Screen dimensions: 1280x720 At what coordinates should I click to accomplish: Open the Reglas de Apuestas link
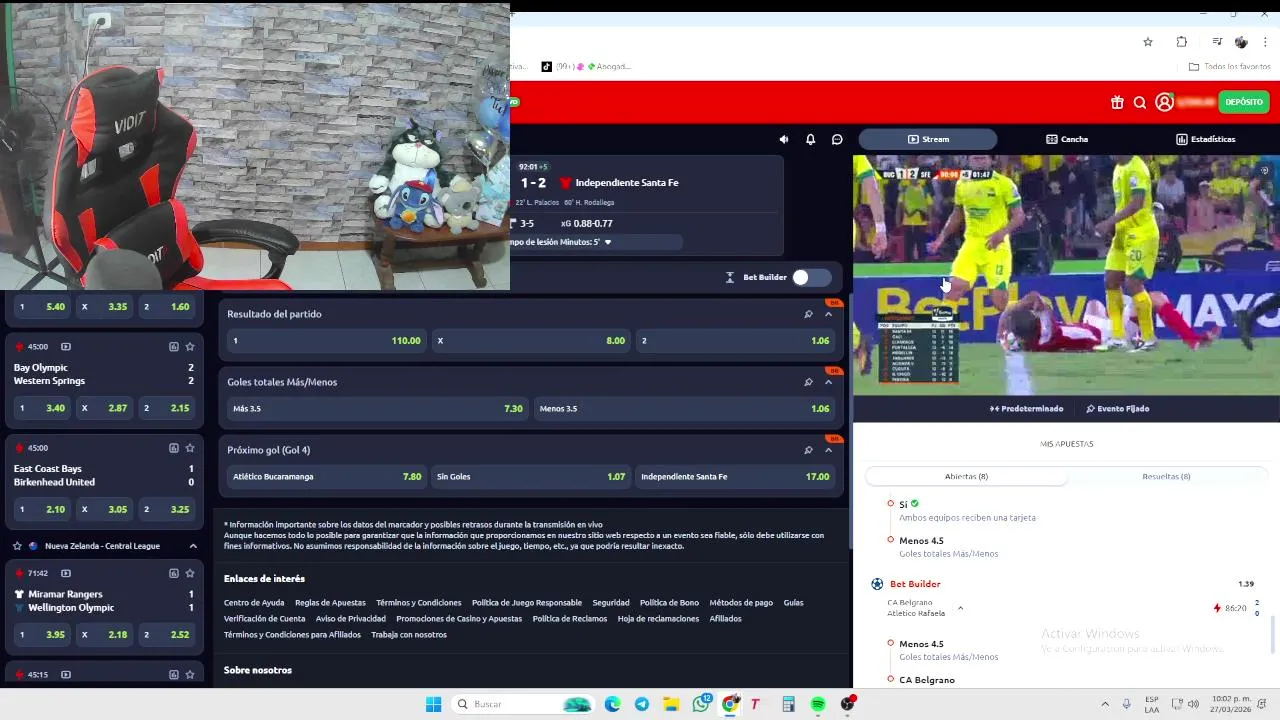pos(330,603)
